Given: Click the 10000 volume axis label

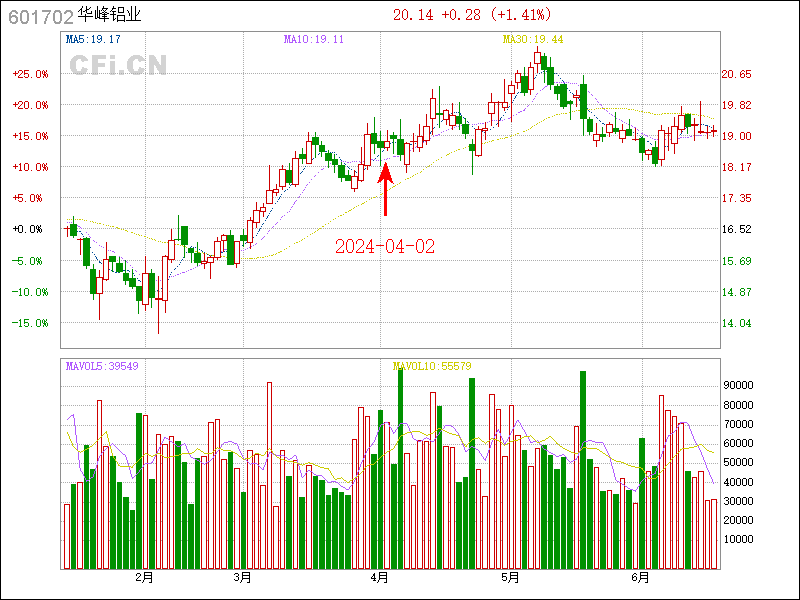Looking at the screenshot, I should pyautogui.click(x=739, y=540).
